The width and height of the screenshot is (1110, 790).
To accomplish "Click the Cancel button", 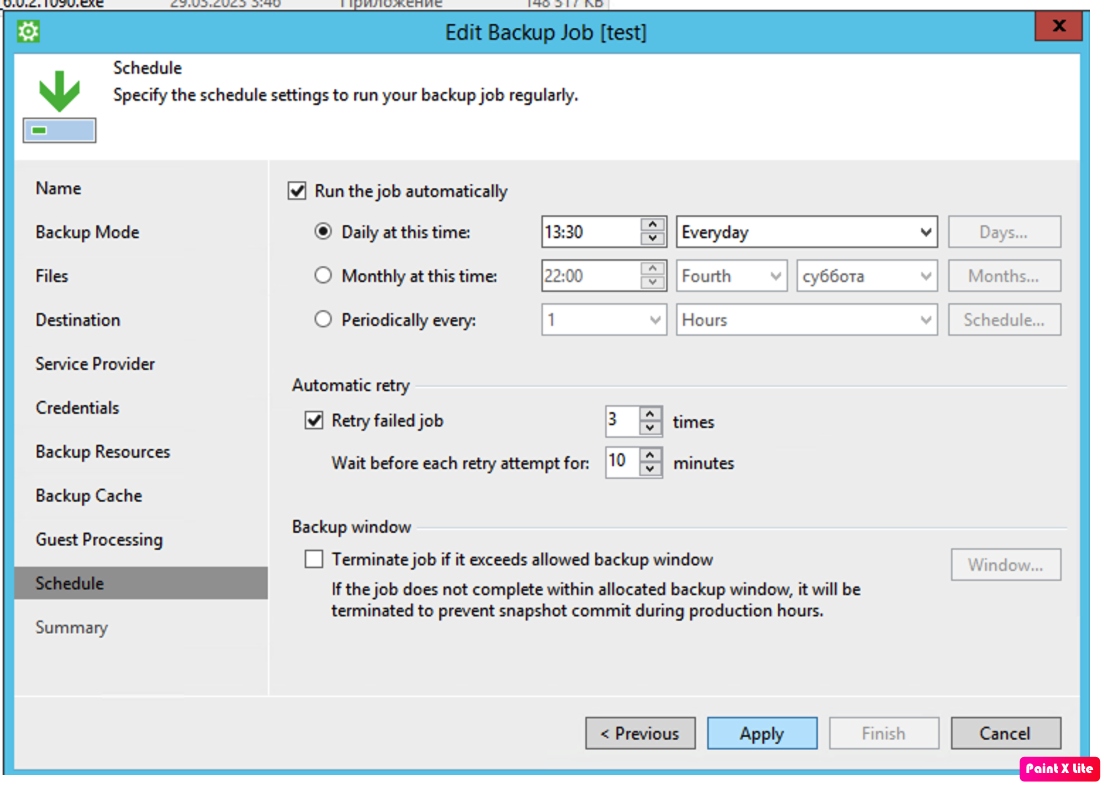I will click(1006, 733).
